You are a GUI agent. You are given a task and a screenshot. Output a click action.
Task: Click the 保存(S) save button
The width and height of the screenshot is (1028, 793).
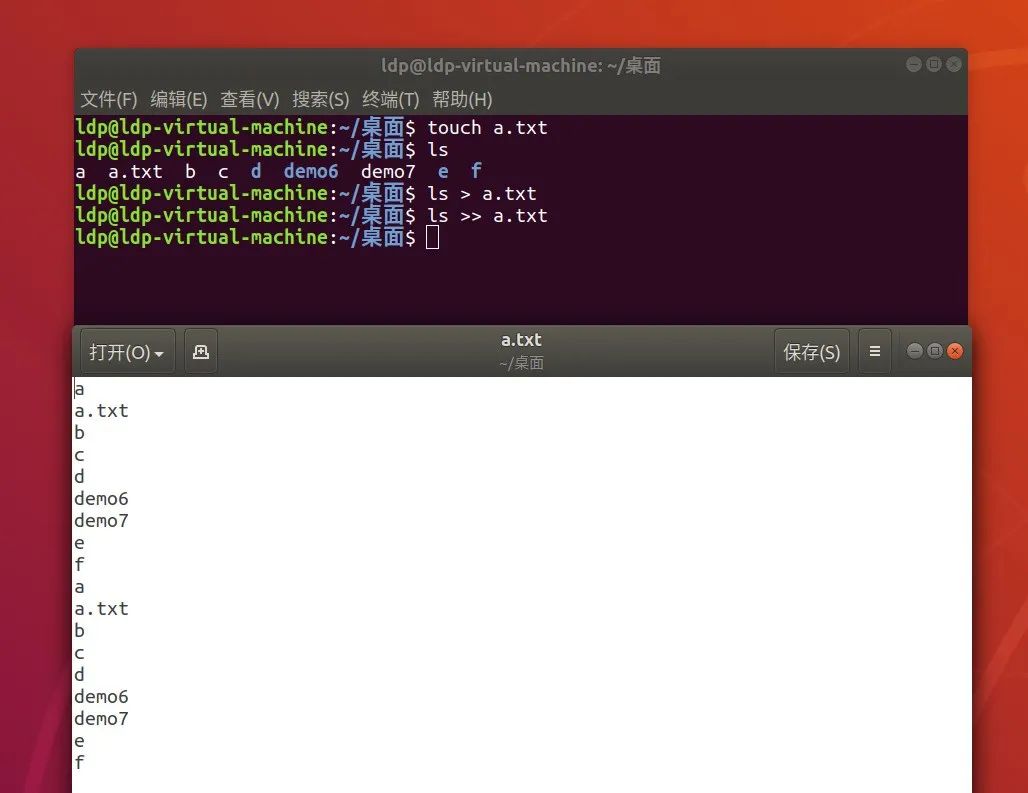812,352
